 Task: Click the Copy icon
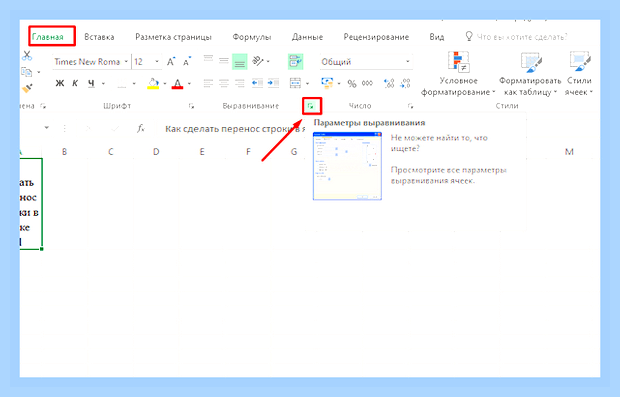pos(26,72)
